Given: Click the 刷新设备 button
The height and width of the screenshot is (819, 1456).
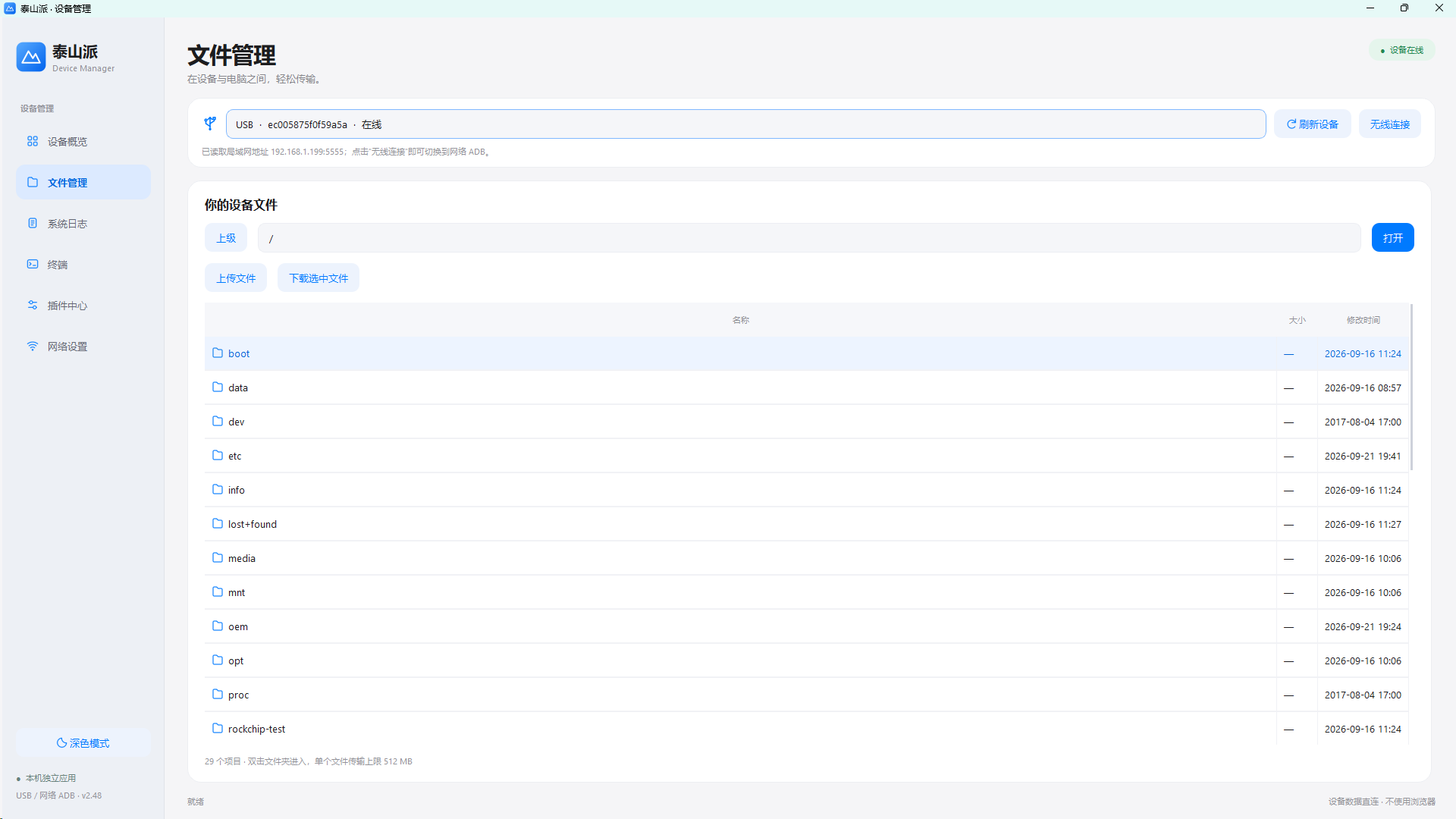Looking at the screenshot, I should point(1312,124).
